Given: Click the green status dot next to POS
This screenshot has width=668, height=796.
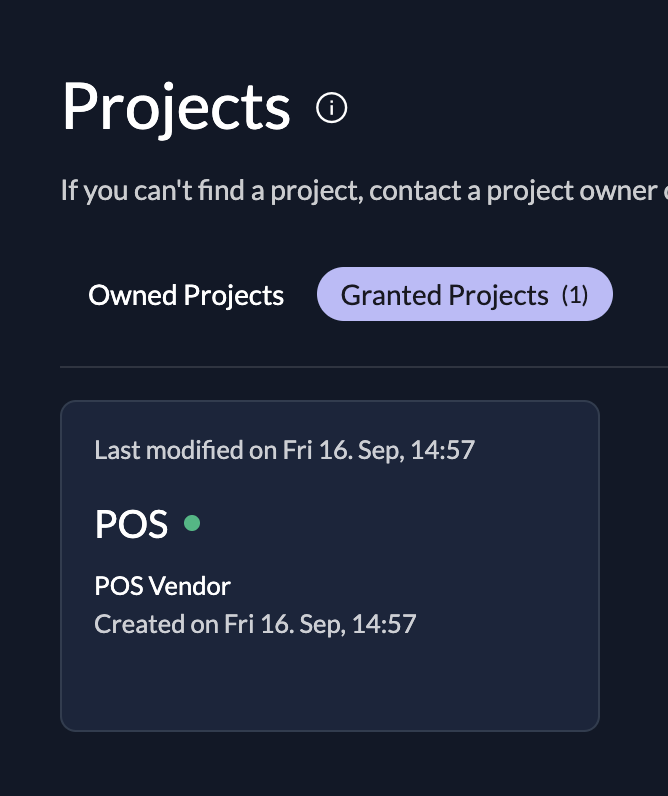Looking at the screenshot, I should (x=192, y=523).
